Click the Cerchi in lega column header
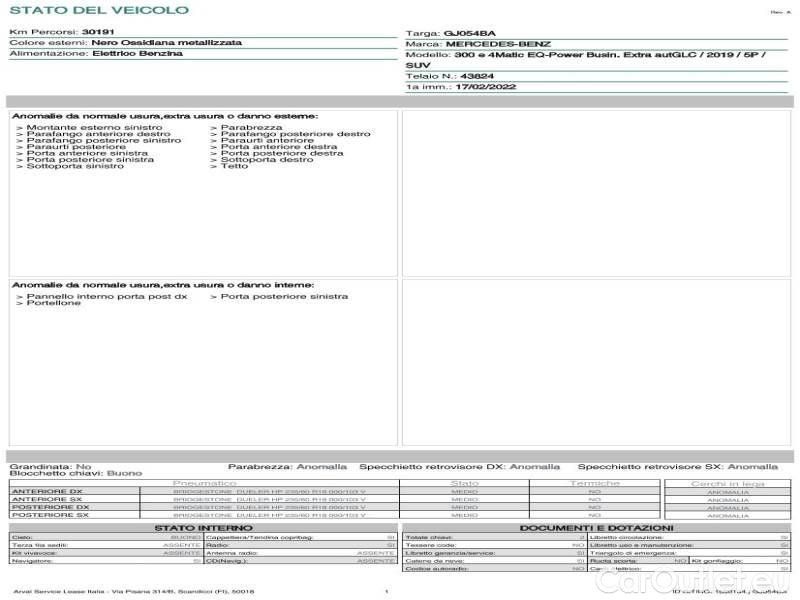This screenshot has height=600, width=800. (x=727, y=483)
